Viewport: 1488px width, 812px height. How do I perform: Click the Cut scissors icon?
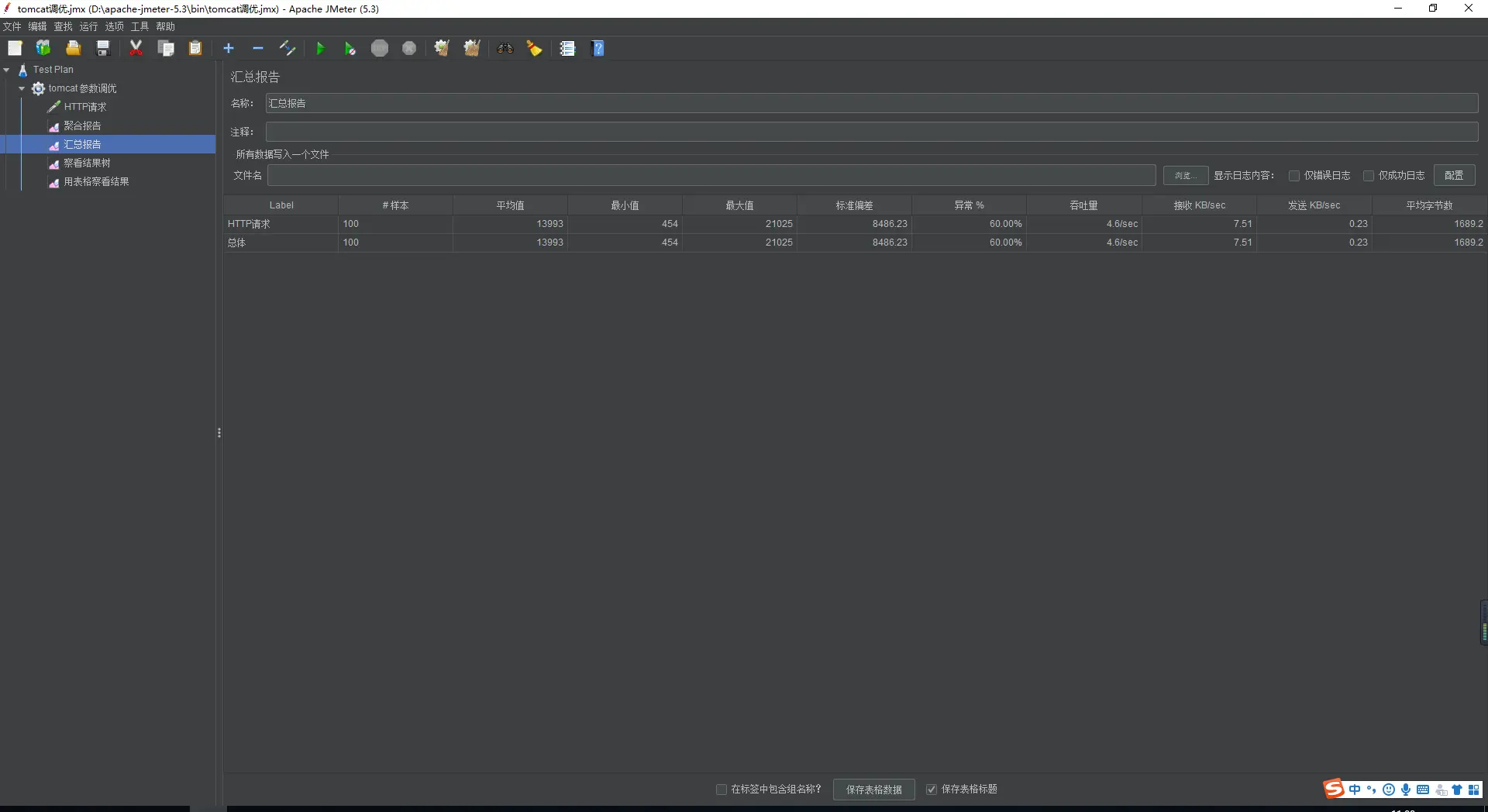coord(136,48)
